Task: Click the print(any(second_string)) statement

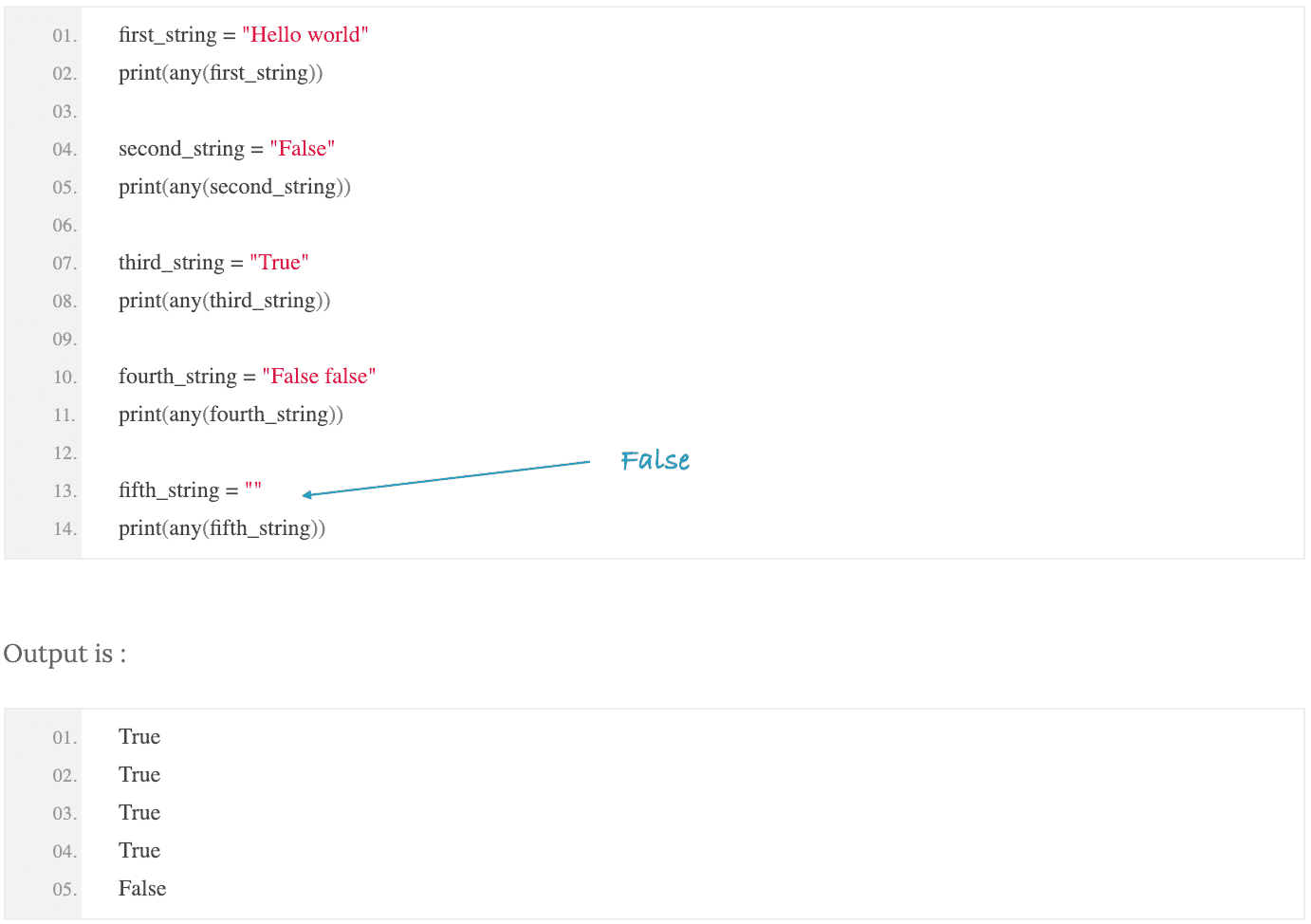Action: (234, 187)
